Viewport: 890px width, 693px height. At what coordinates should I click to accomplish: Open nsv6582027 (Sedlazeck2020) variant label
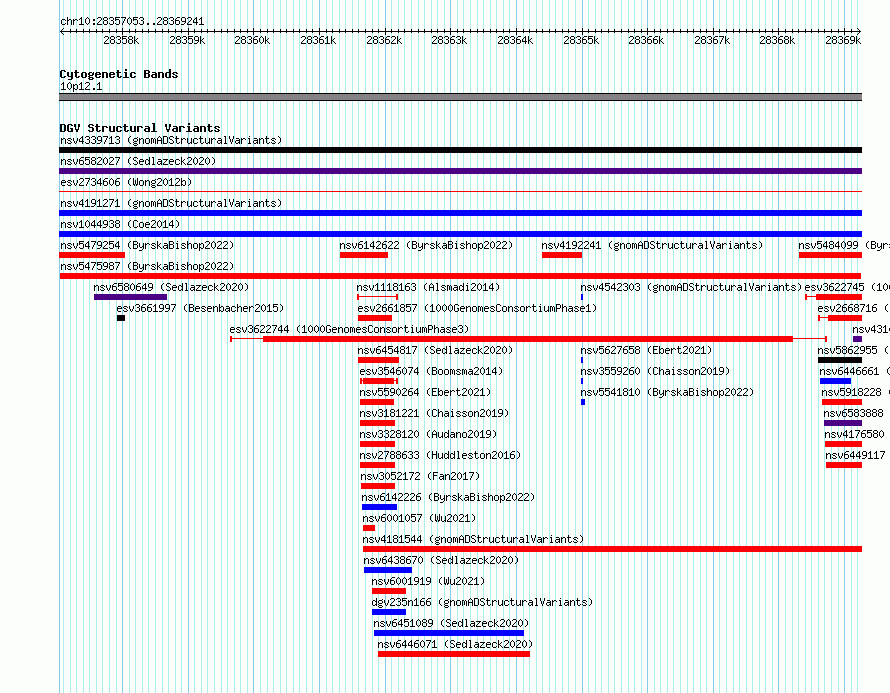(138, 161)
